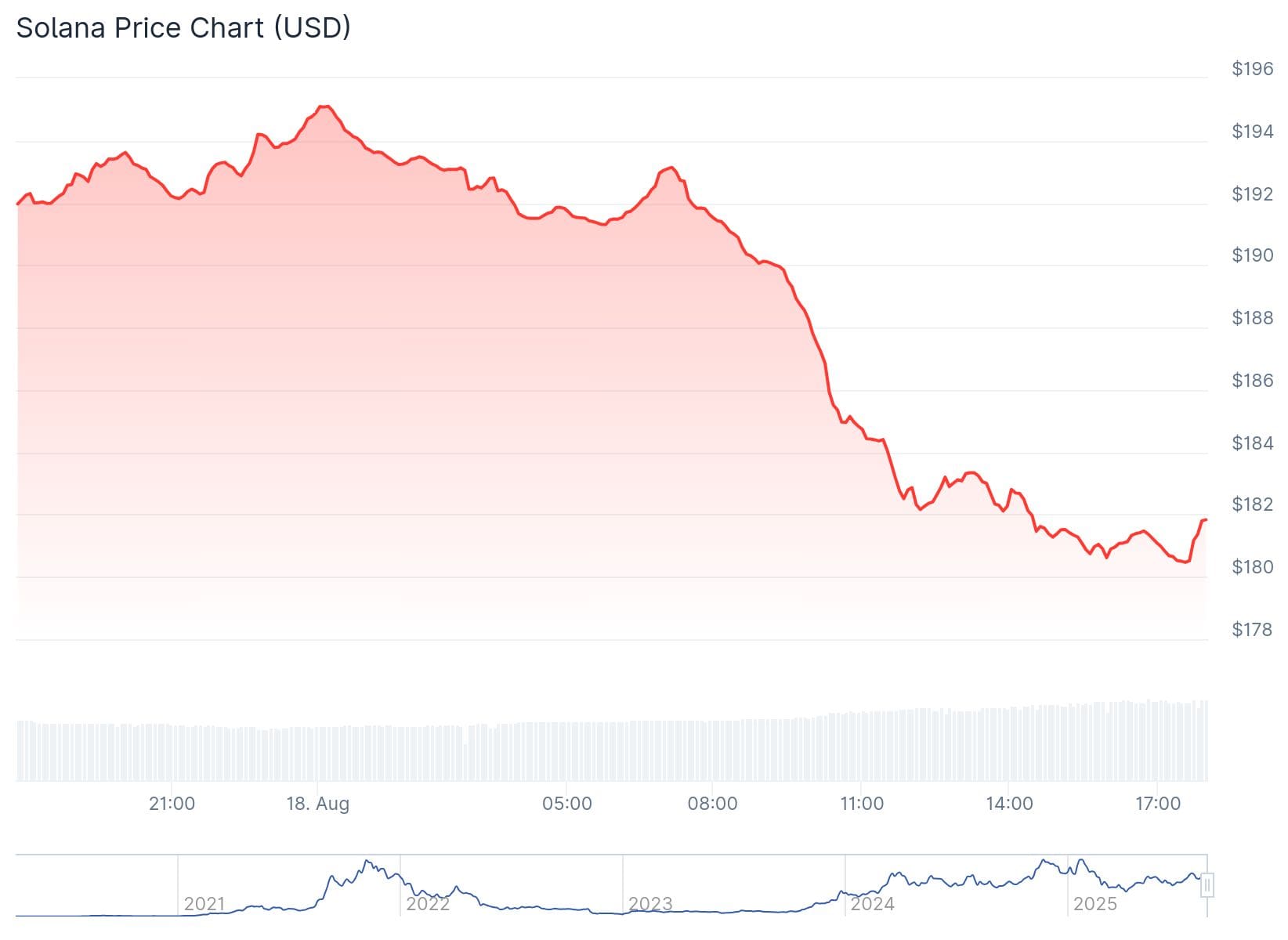Viewport: 1288px width, 940px height.
Task: Click the $190 price axis label
Action: tap(1253, 255)
